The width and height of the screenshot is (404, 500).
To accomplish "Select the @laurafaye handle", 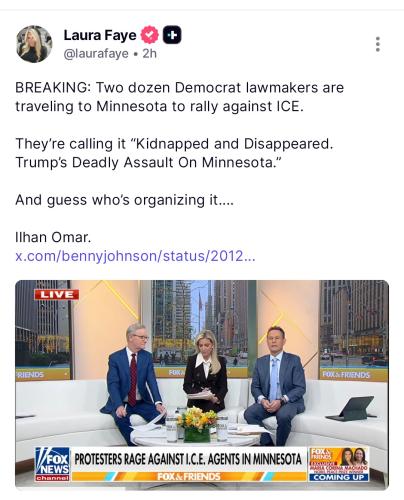I will pyautogui.click(x=96, y=54).
